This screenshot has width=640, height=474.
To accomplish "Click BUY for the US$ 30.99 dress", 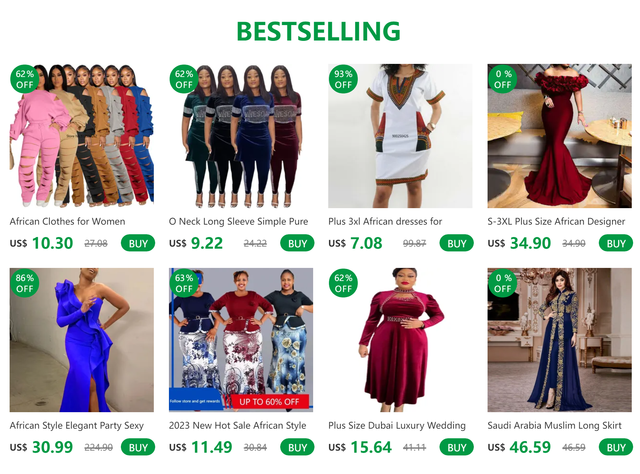I will point(138,447).
